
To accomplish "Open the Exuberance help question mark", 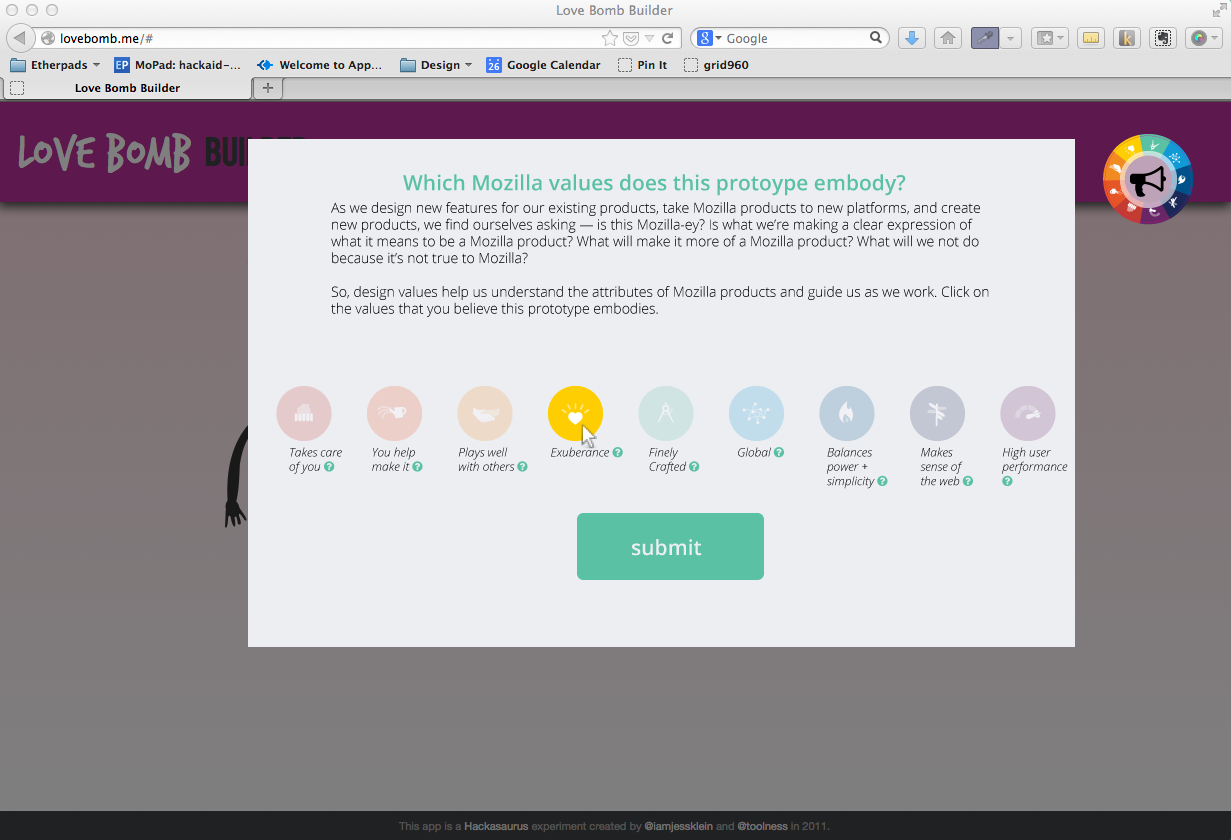I will click(617, 453).
